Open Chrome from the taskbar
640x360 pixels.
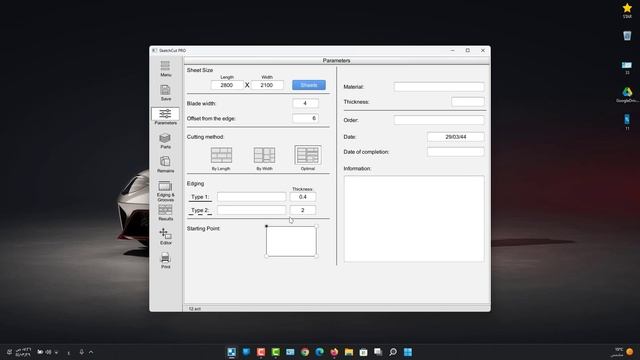(305, 352)
